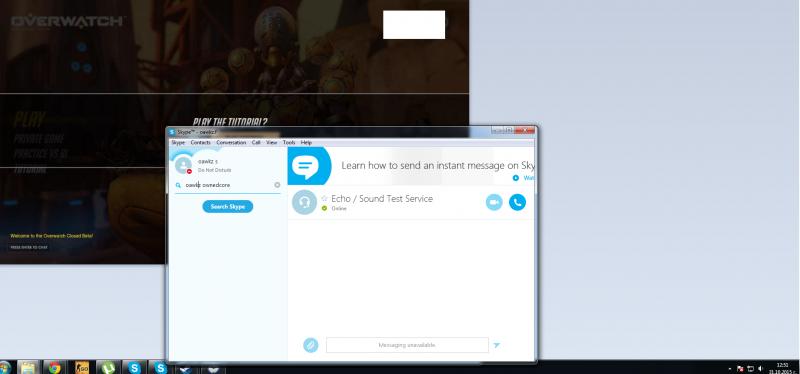Open the Echo contact avatar
This screenshot has width=800, height=374.
point(305,203)
